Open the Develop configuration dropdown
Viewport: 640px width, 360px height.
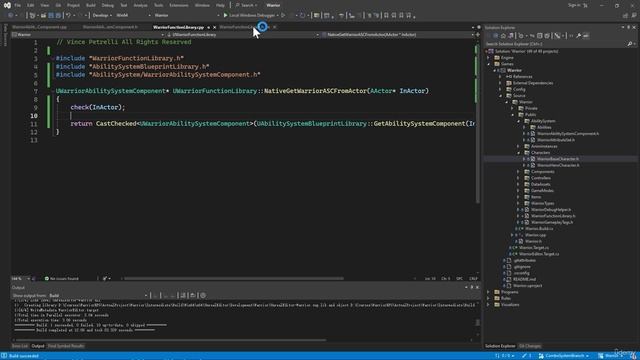pyautogui.click(x=102, y=15)
